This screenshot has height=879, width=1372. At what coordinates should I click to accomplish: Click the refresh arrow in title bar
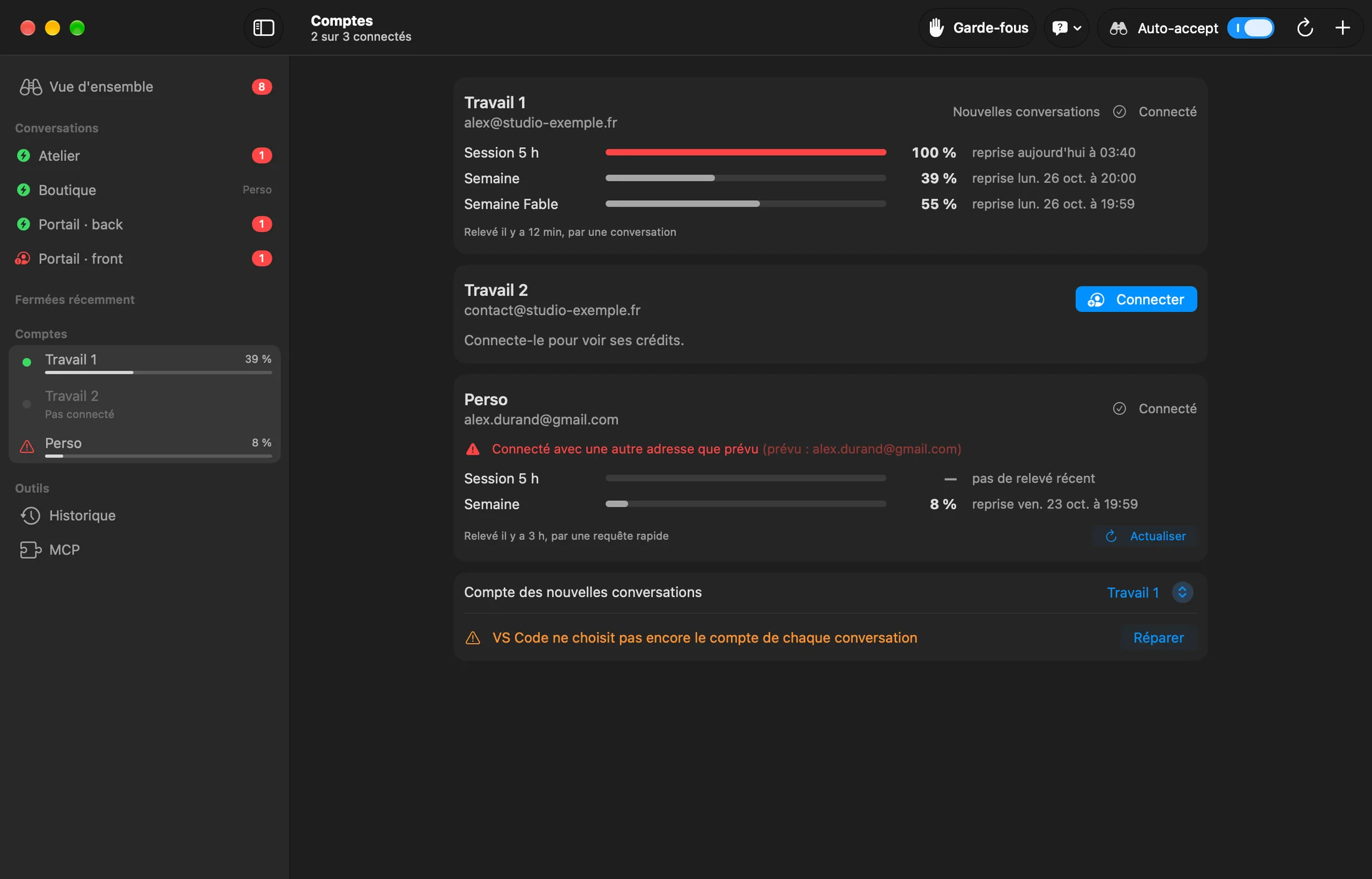pyautogui.click(x=1305, y=28)
